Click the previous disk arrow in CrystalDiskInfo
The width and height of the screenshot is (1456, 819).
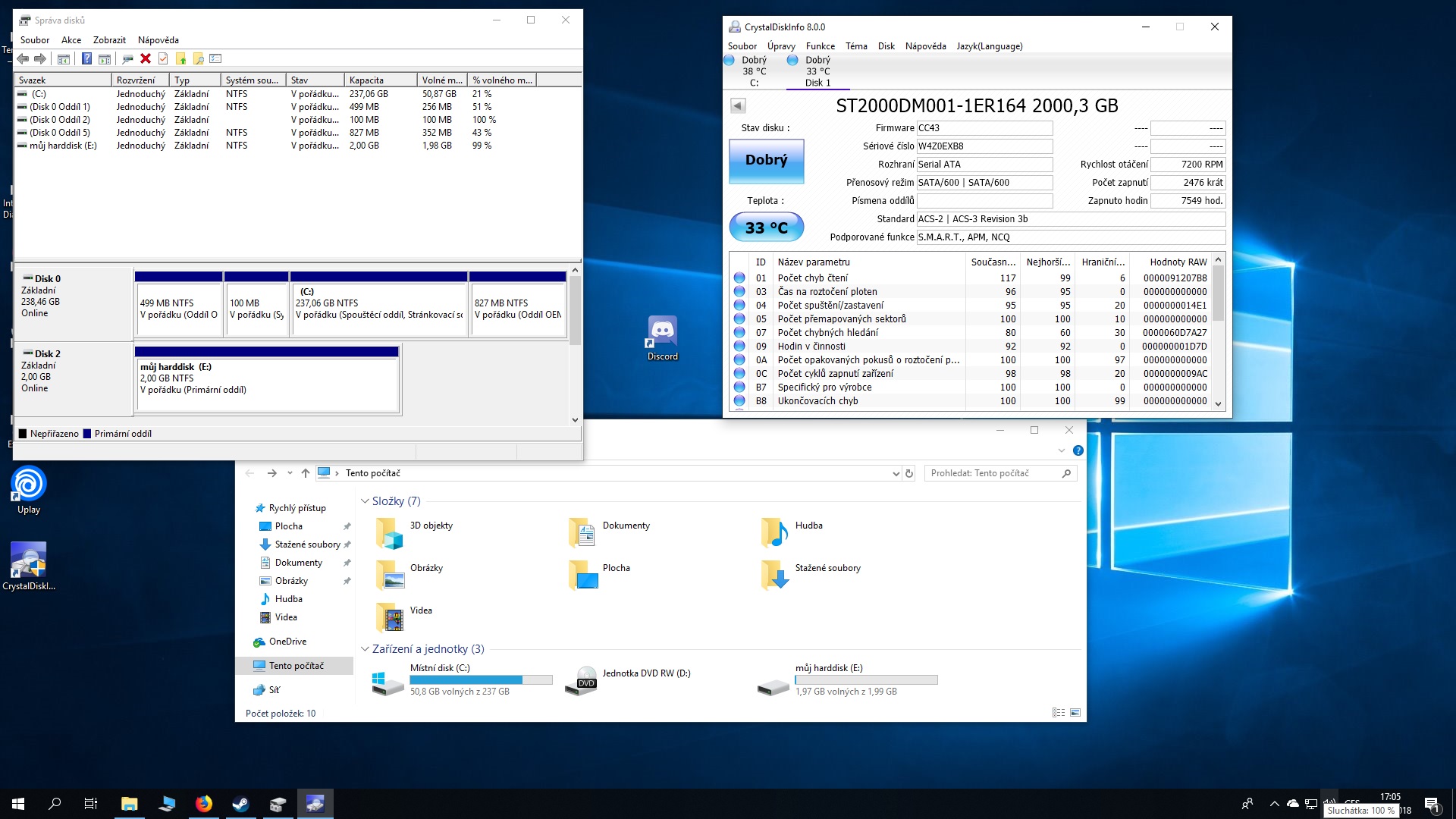738,106
